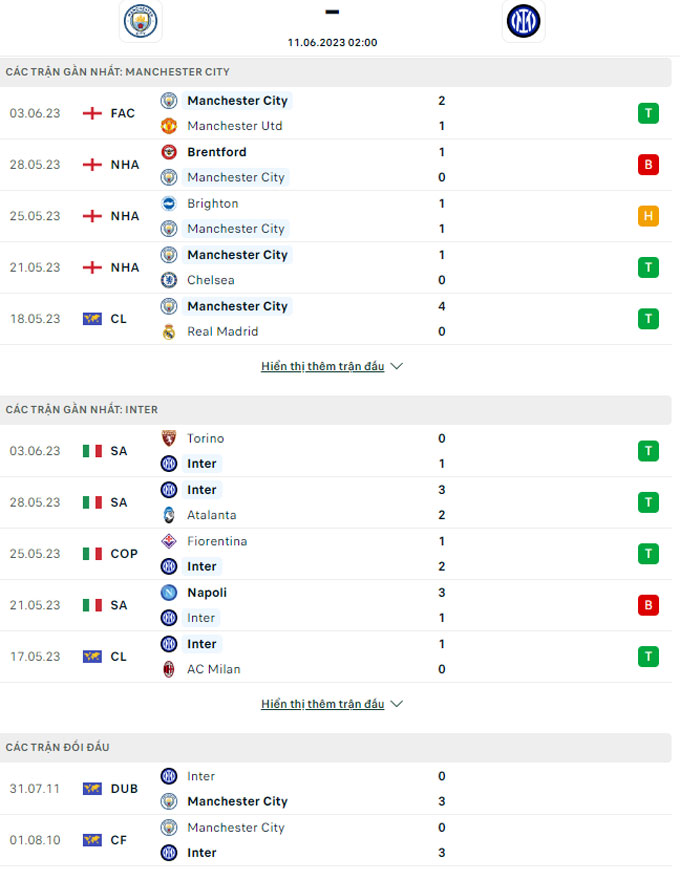Select the AC Milan crest in Inter's matches
The height and width of the screenshot is (880, 680).
click(x=167, y=669)
